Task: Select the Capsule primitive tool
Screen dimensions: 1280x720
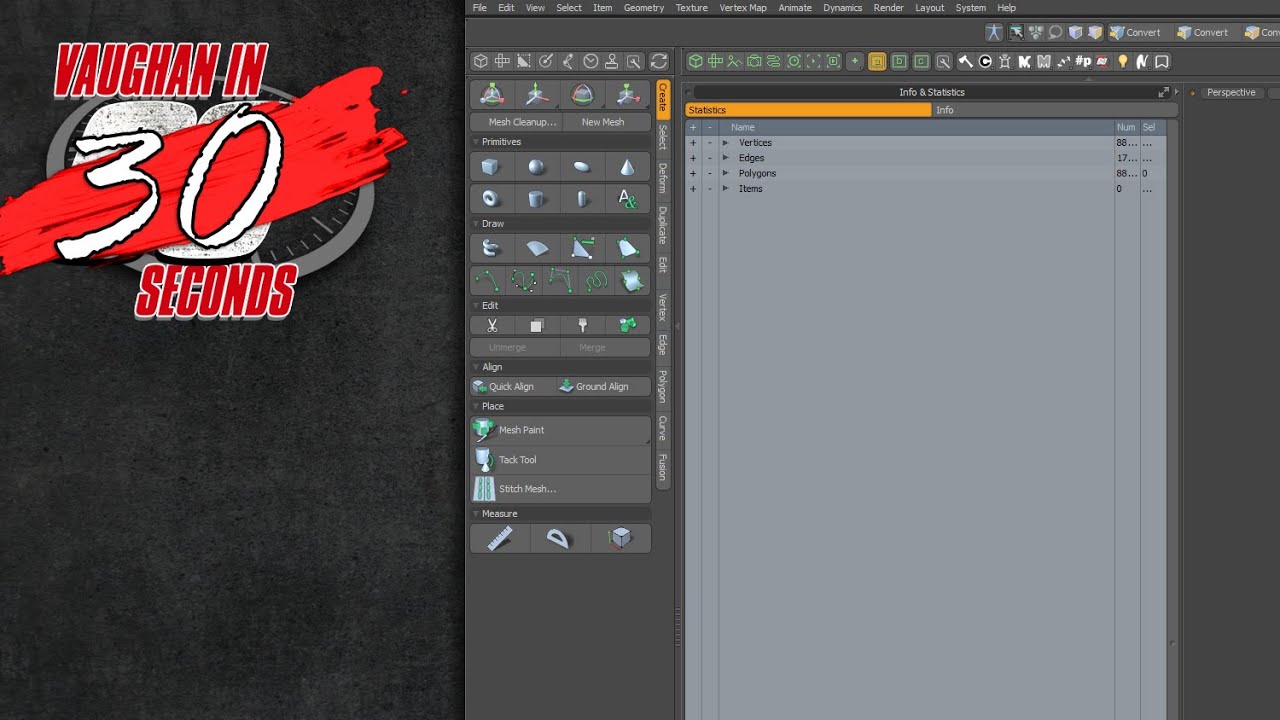Action: (x=582, y=198)
